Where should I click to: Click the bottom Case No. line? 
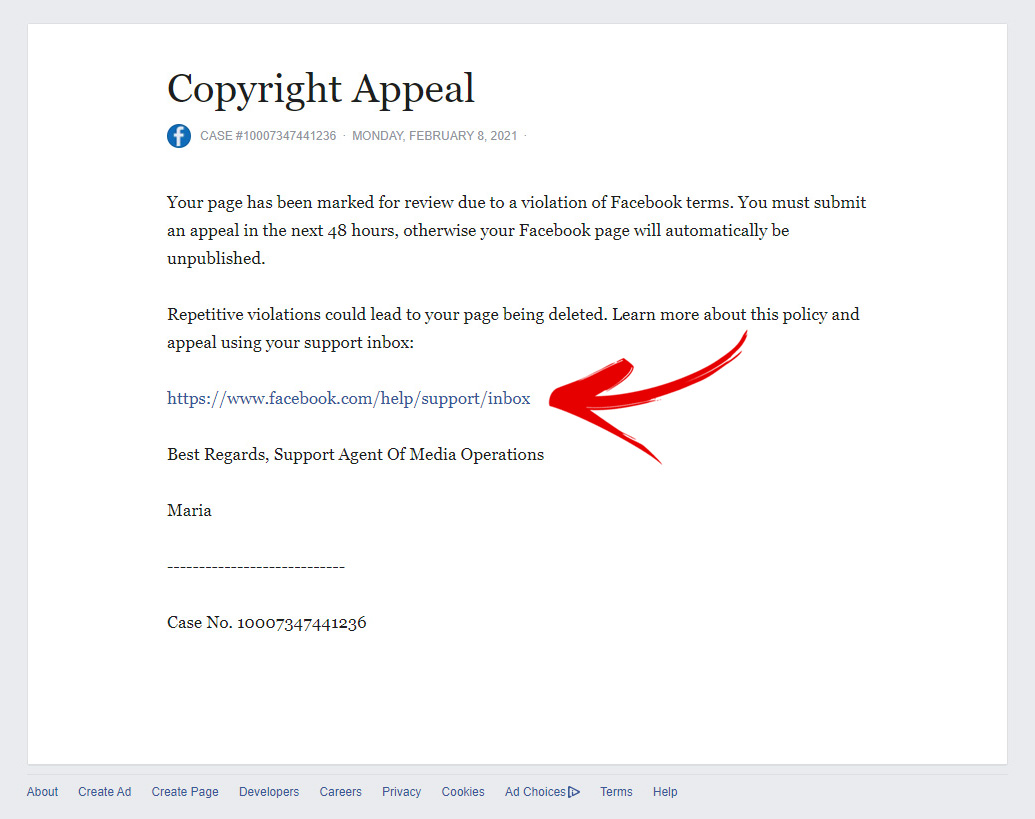click(266, 622)
